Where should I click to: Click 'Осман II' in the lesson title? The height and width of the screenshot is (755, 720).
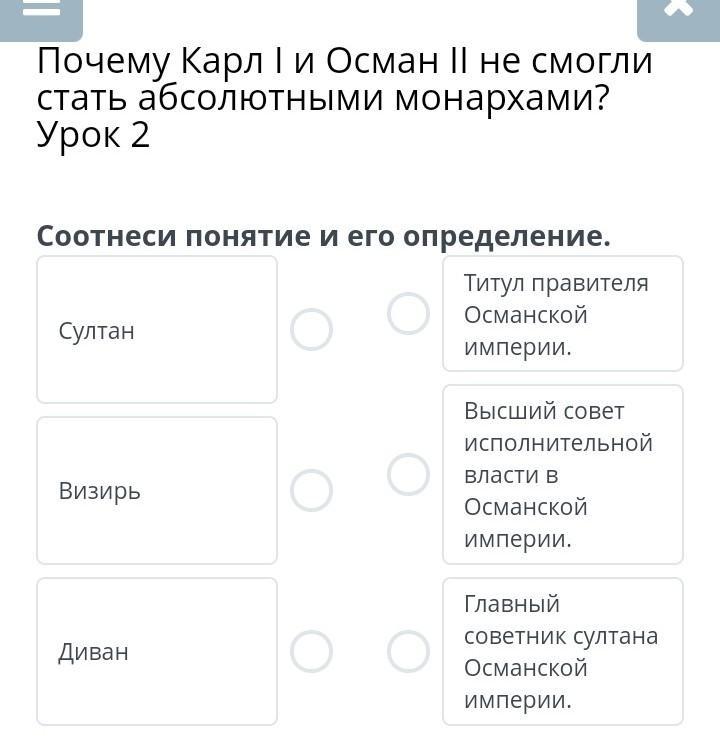coord(385,63)
